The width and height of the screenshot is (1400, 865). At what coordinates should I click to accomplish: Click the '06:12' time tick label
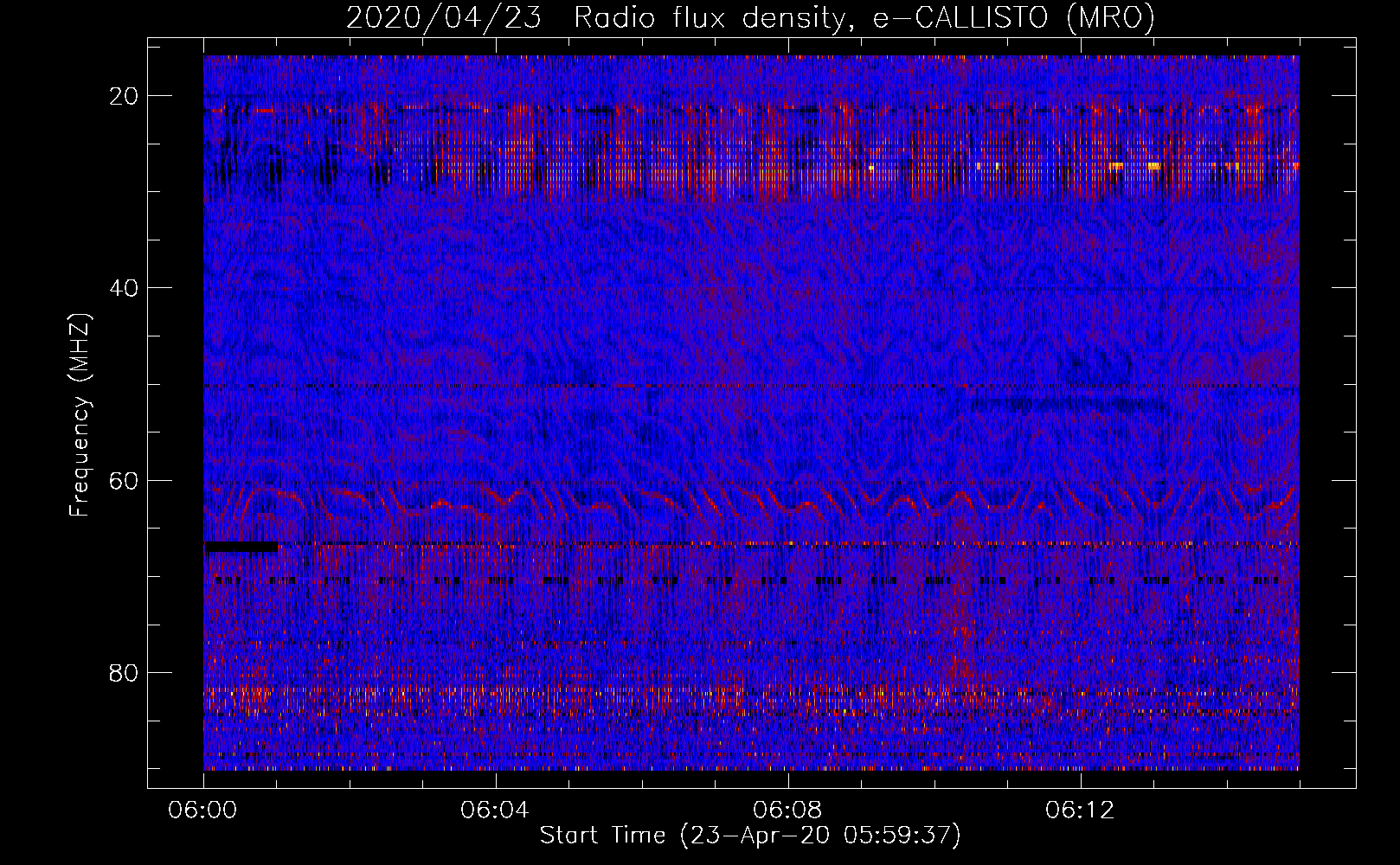click(1080, 811)
